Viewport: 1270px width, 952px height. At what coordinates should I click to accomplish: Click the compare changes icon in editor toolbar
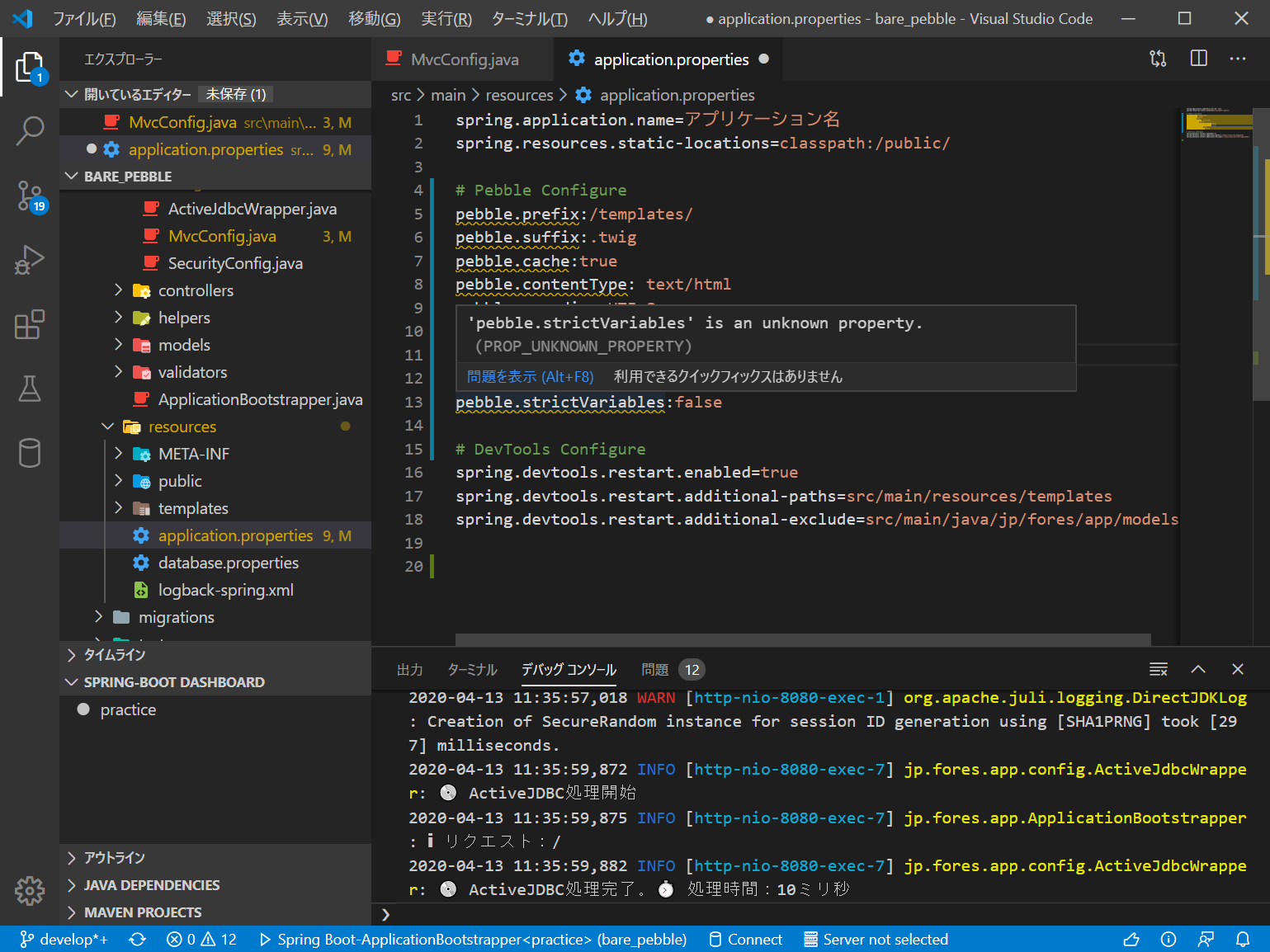point(1158,59)
